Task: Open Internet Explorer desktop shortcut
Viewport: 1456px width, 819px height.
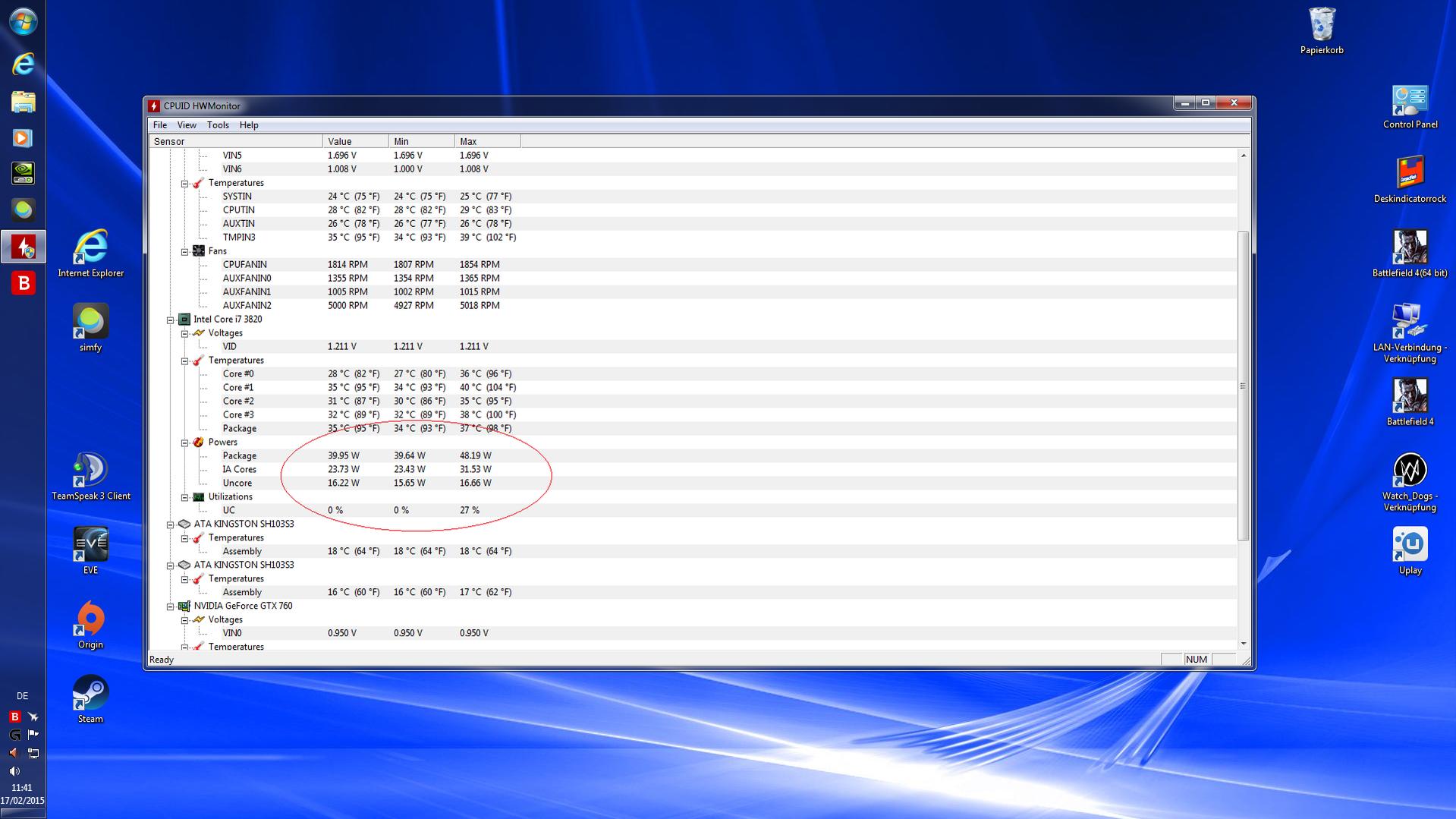Action: 90,254
